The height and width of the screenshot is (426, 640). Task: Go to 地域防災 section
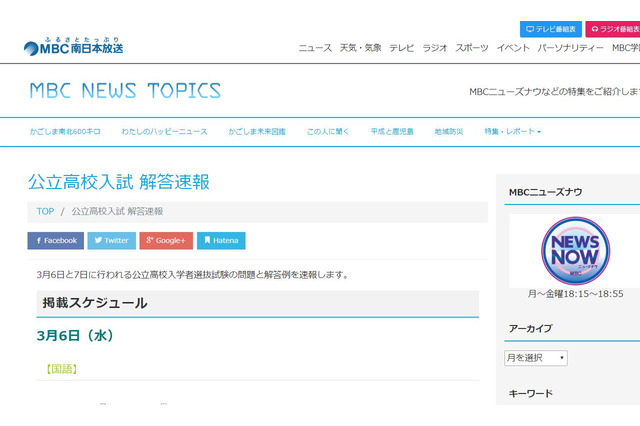[449, 131]
